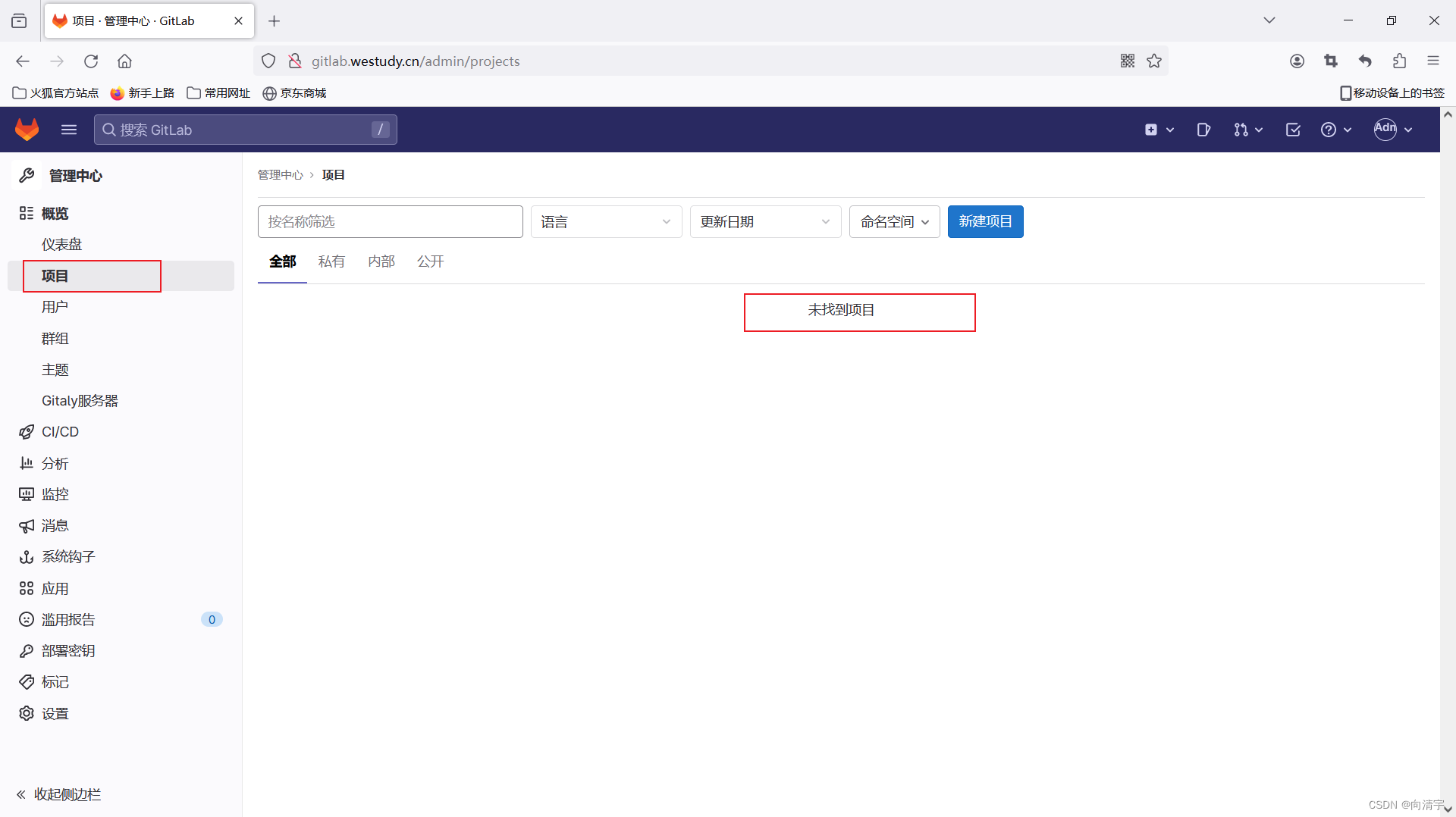Screen dimensions: 1456x817
Task: Open the Admin user avatar menu
Action: click(1393, 130)
